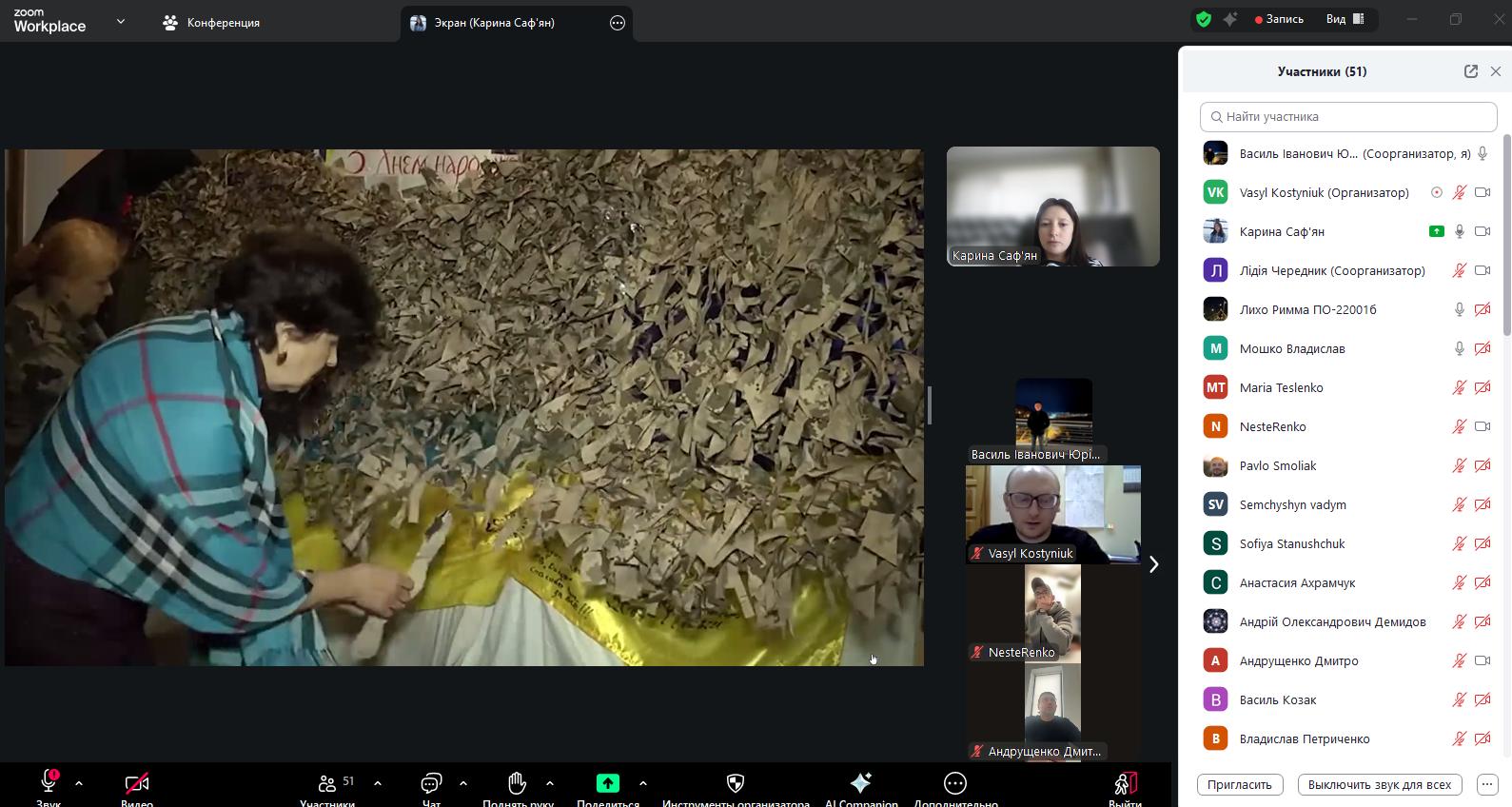Click the Звук microphone button
This screenshot has height=807, width=1512.
point(49,788)
